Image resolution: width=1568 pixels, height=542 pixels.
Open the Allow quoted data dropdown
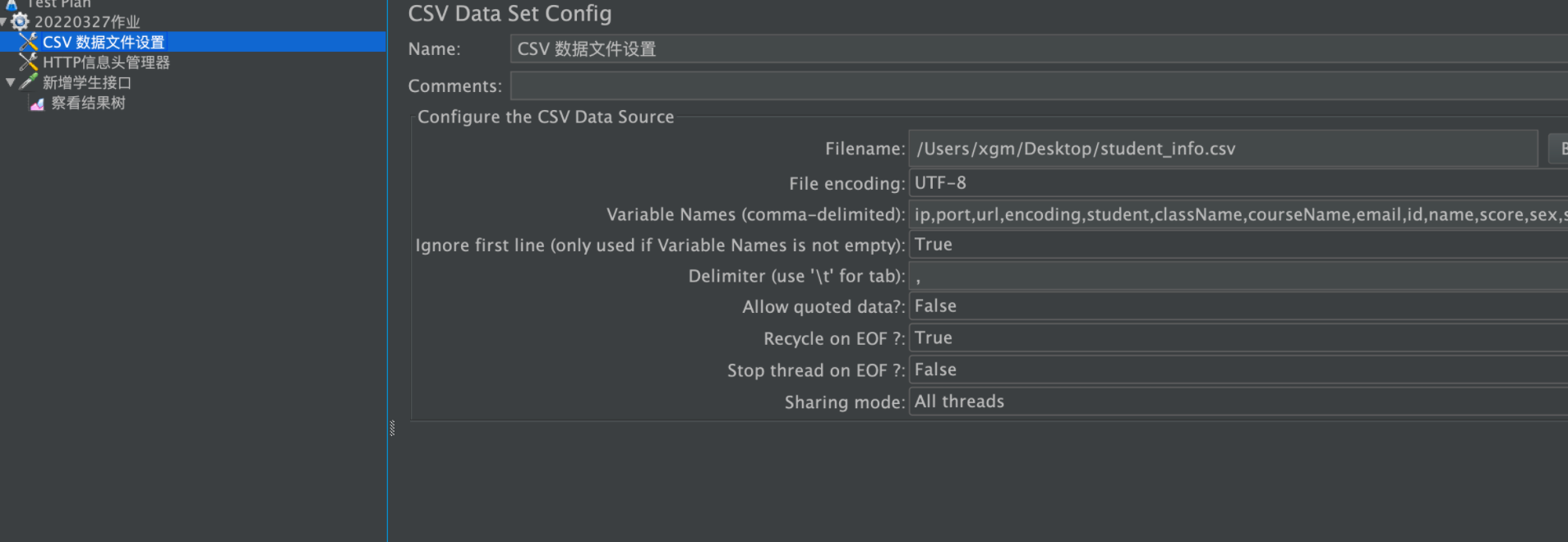pyautogui.click(x=1233, y=306)
